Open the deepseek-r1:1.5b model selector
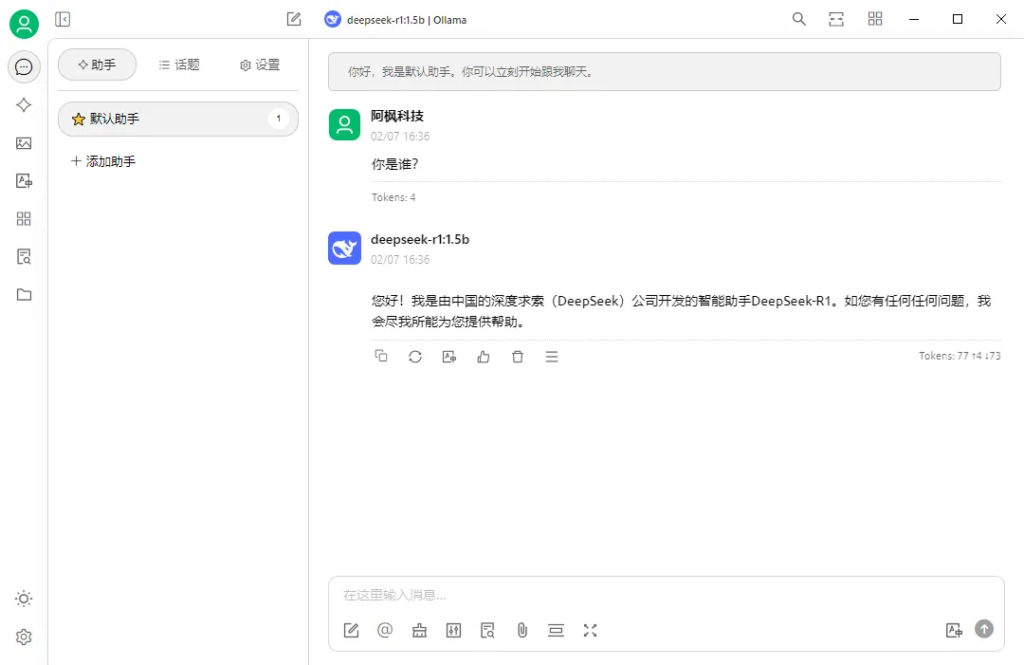Screen dimensions: 1024x665 click(396, 20)
